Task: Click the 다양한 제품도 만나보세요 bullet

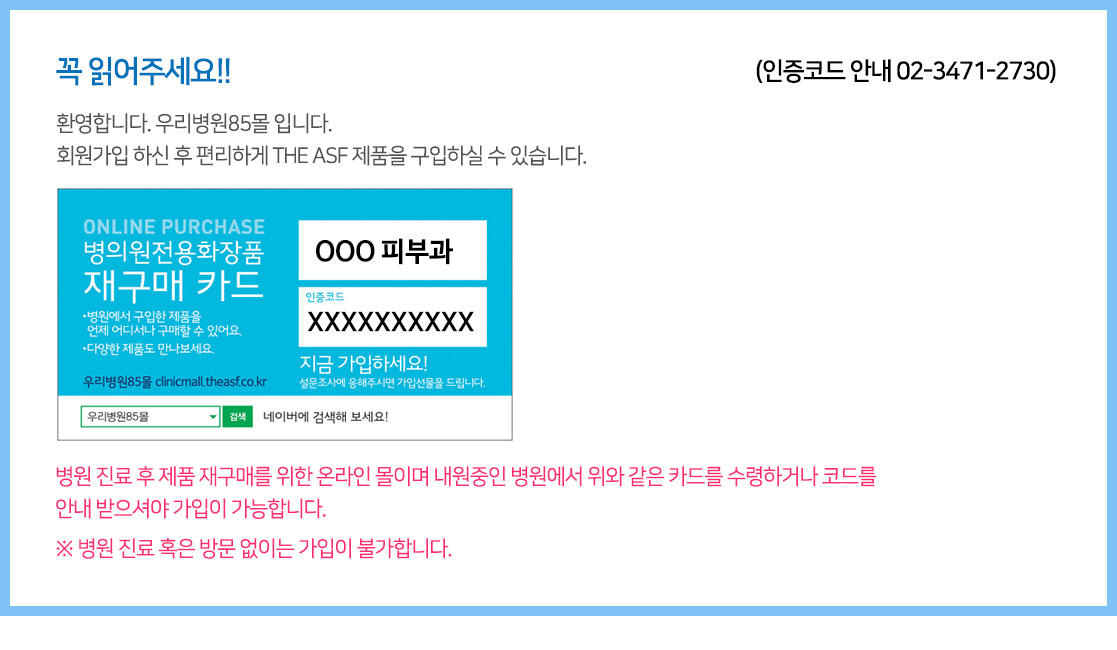Action: (x=149, y=349)
